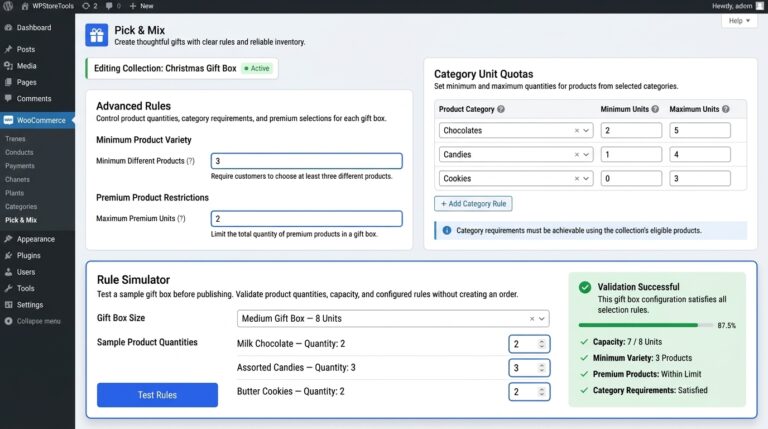
Task: Click the info icon in category notice
Action: coord(447,230)
